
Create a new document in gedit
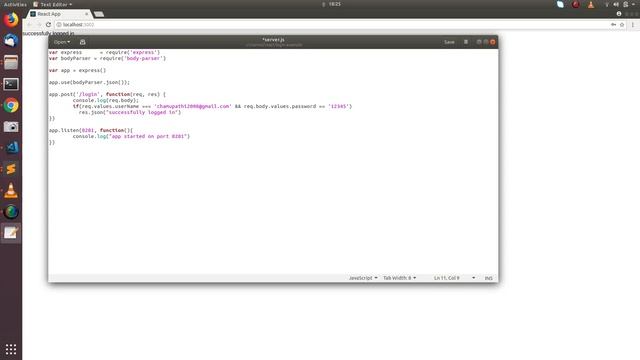[x=82, y=42]
